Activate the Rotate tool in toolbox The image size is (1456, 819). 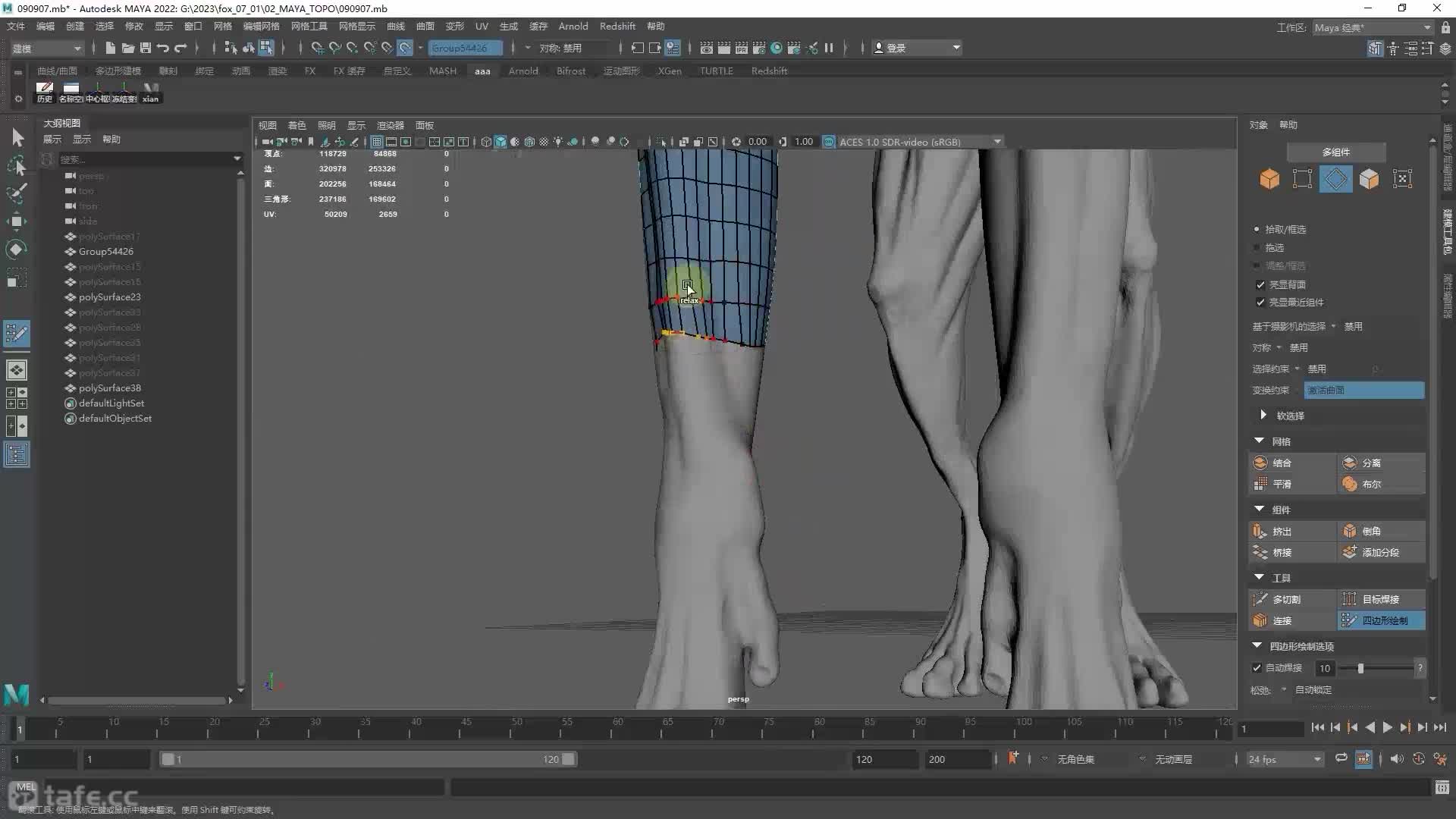(17, 249)
